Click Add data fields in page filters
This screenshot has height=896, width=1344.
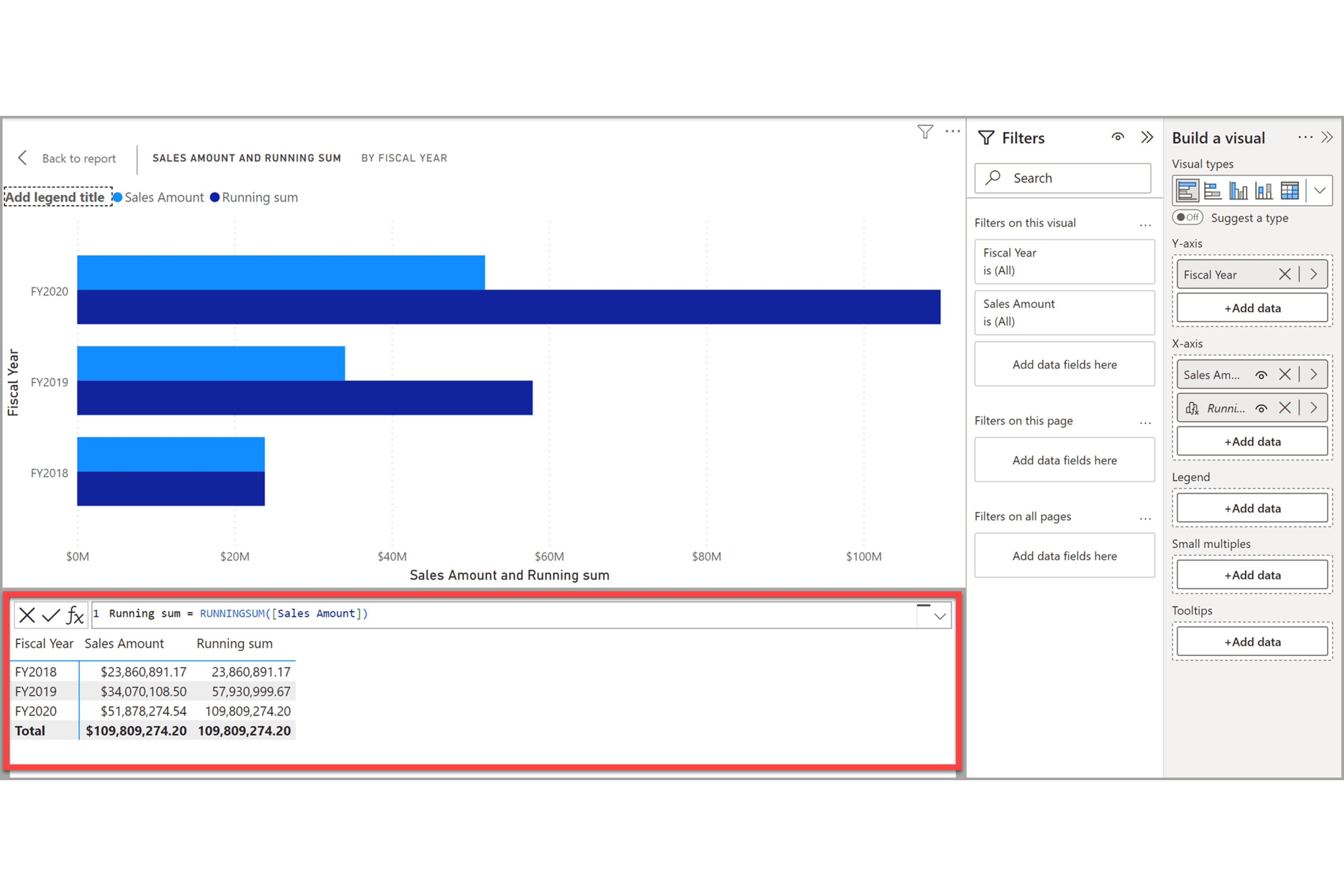pos(1065,460)
